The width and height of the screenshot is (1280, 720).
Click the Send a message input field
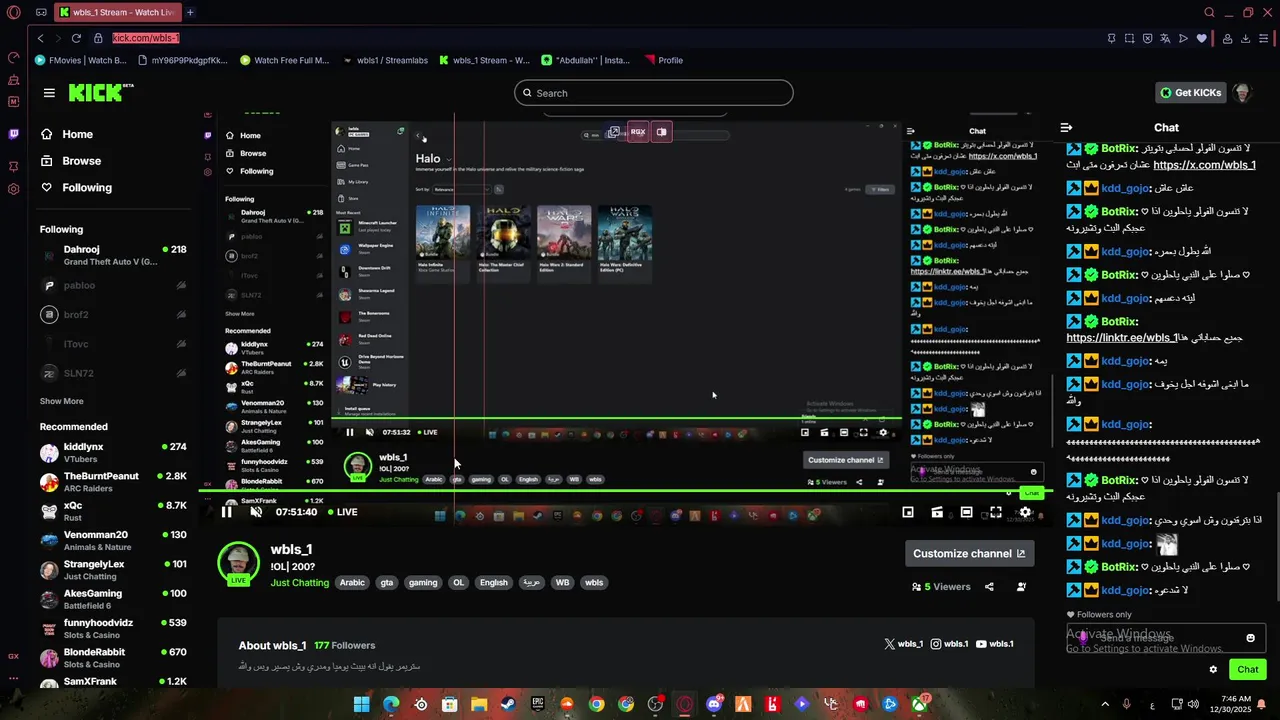pos(1166,638)
